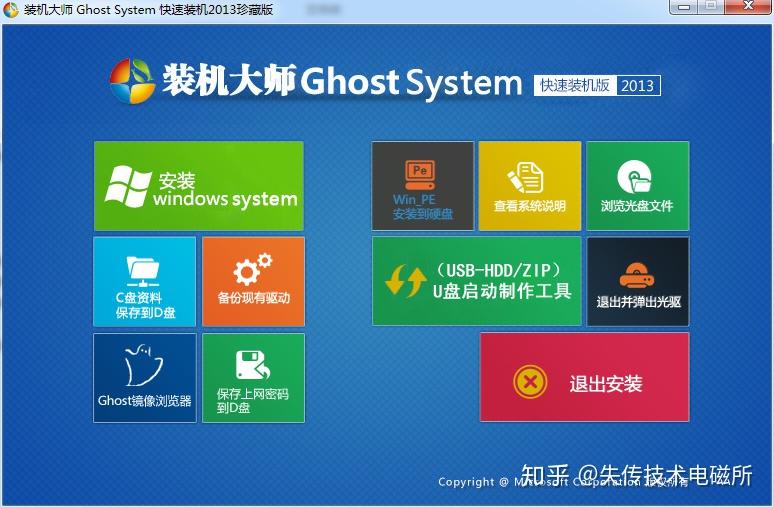Click the 2013 version badge
The width and height of the screenshot is (774, 508).
(637, 85)
